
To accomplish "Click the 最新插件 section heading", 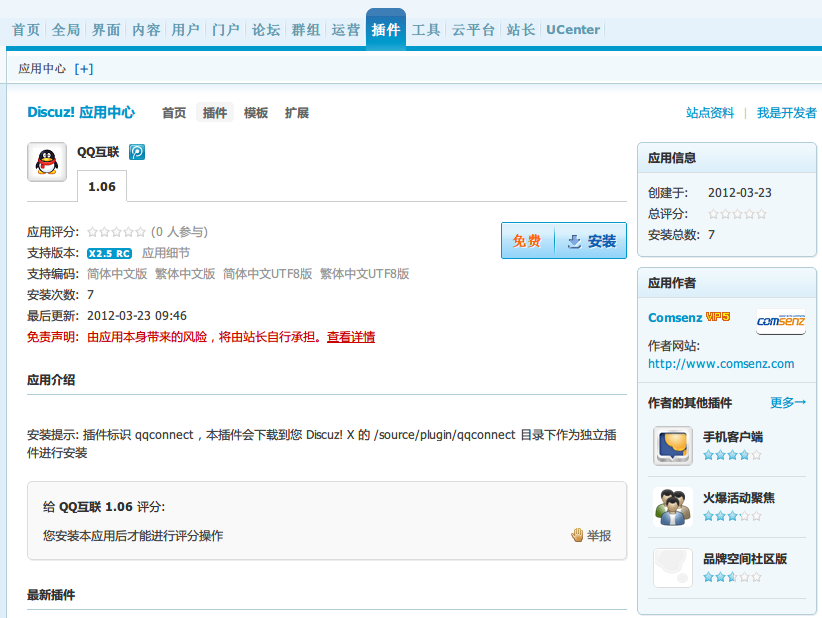I will click(51, 595).
